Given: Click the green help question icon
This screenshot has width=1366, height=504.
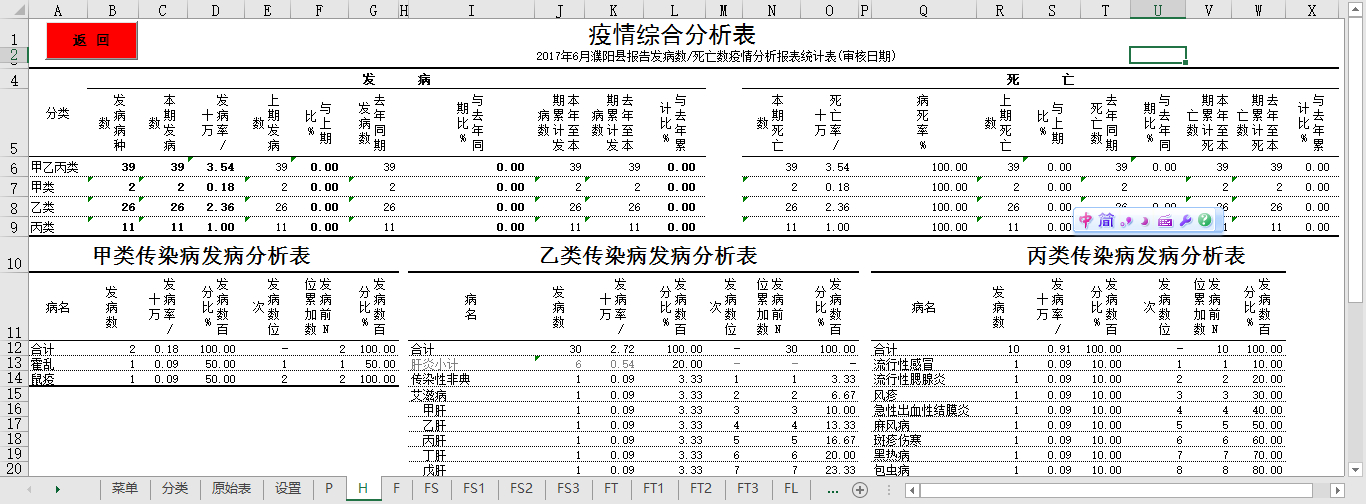Looking at the screenshot, I should coord(1205,220).
